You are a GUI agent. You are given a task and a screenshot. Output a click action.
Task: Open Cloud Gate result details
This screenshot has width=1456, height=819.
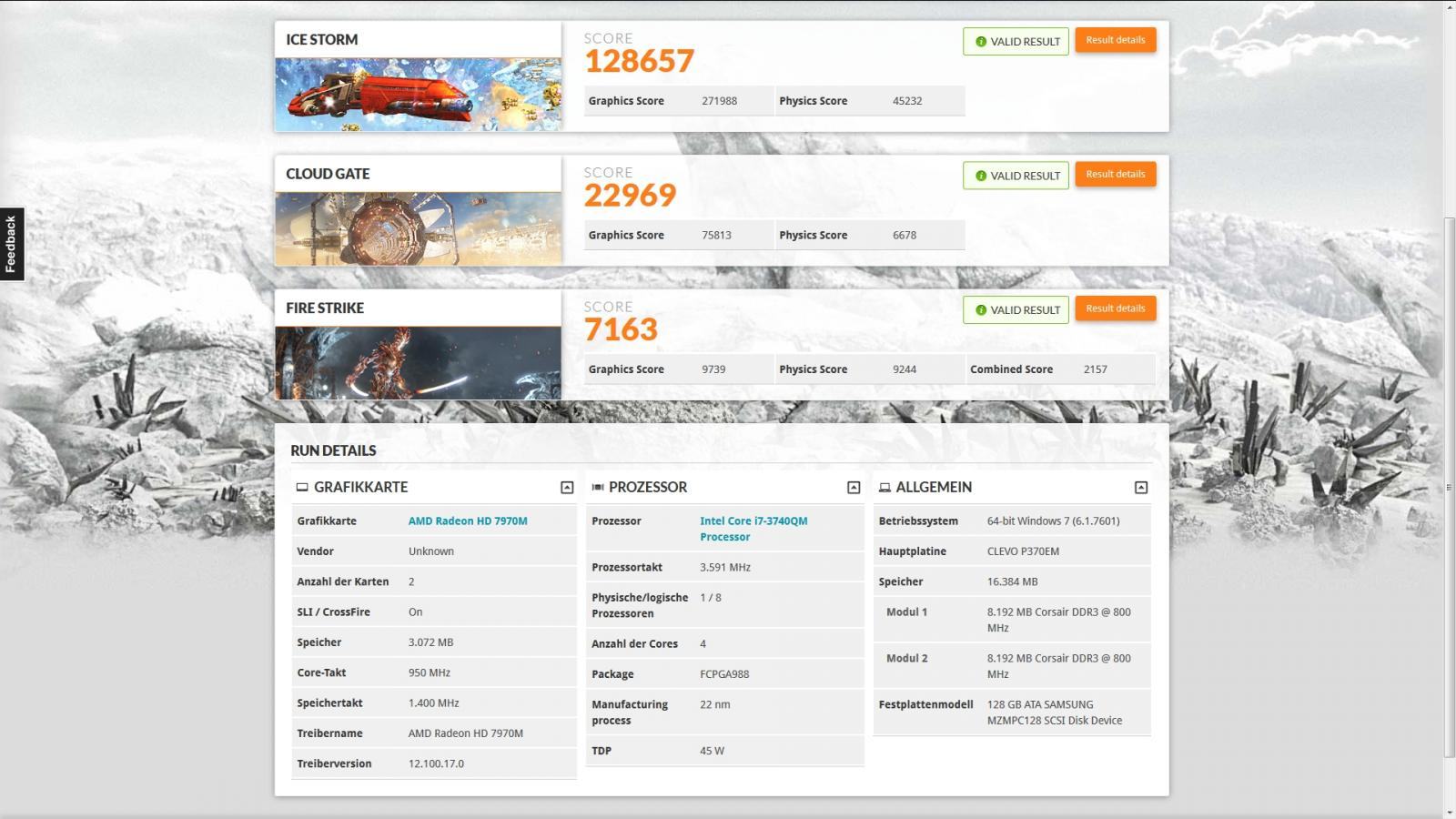(1115, 174)
